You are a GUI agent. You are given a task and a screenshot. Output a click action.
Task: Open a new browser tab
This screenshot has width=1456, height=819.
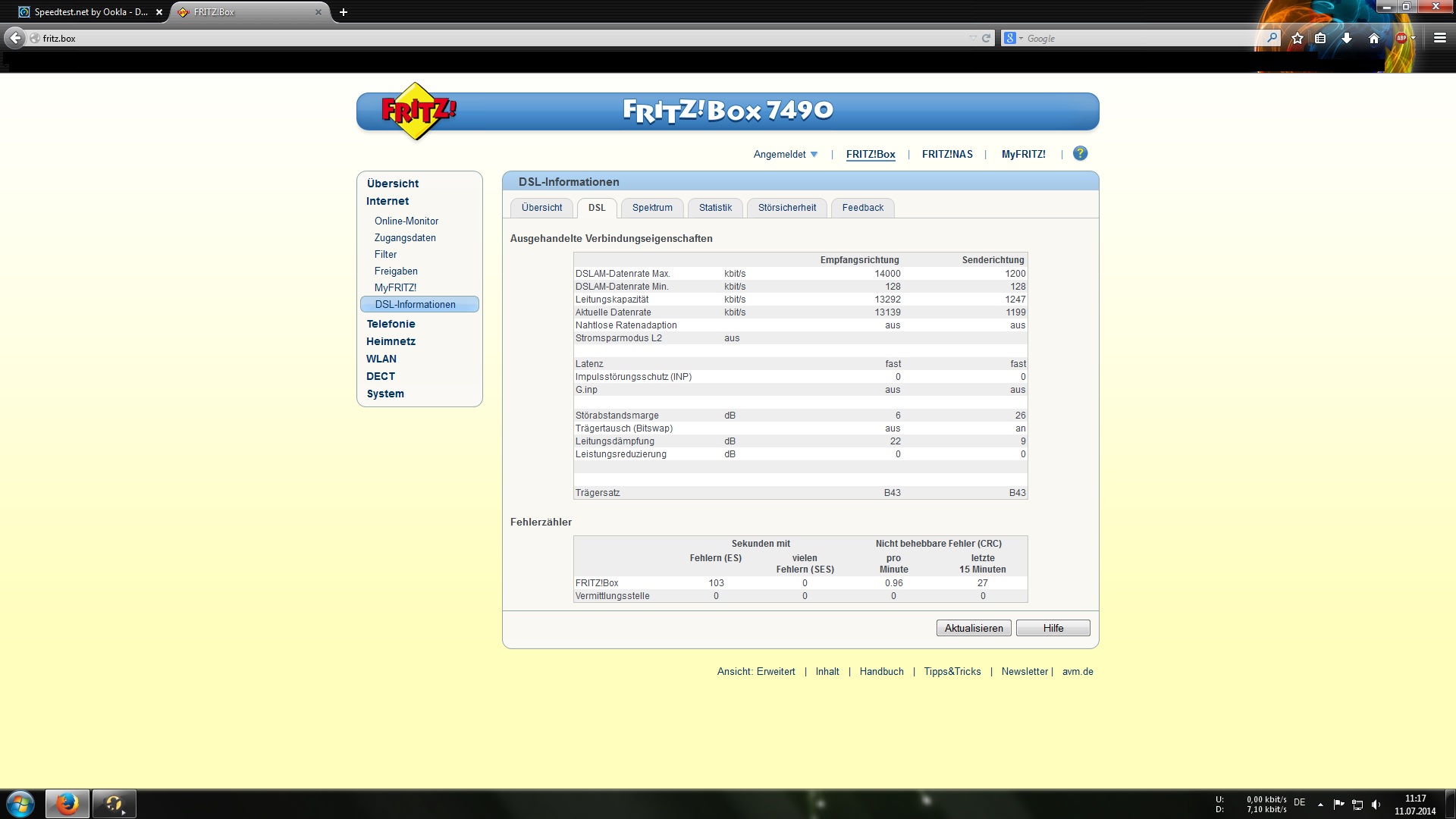pos(344,12)
